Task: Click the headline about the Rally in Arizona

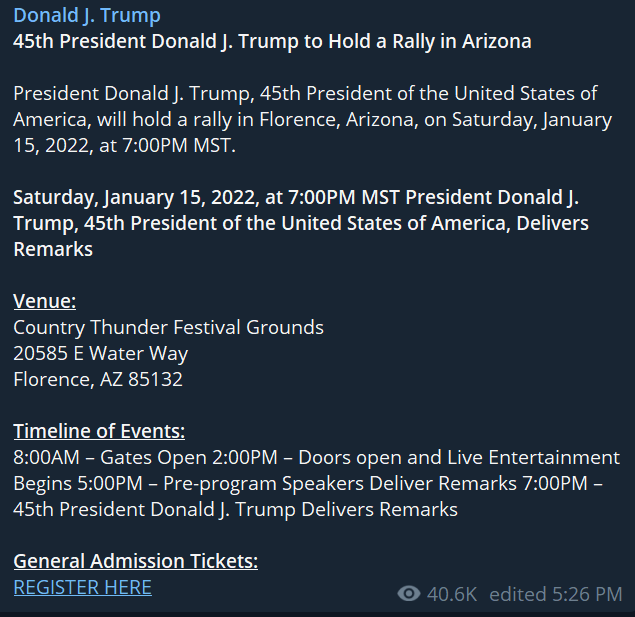Action: (x=272, y=42)
